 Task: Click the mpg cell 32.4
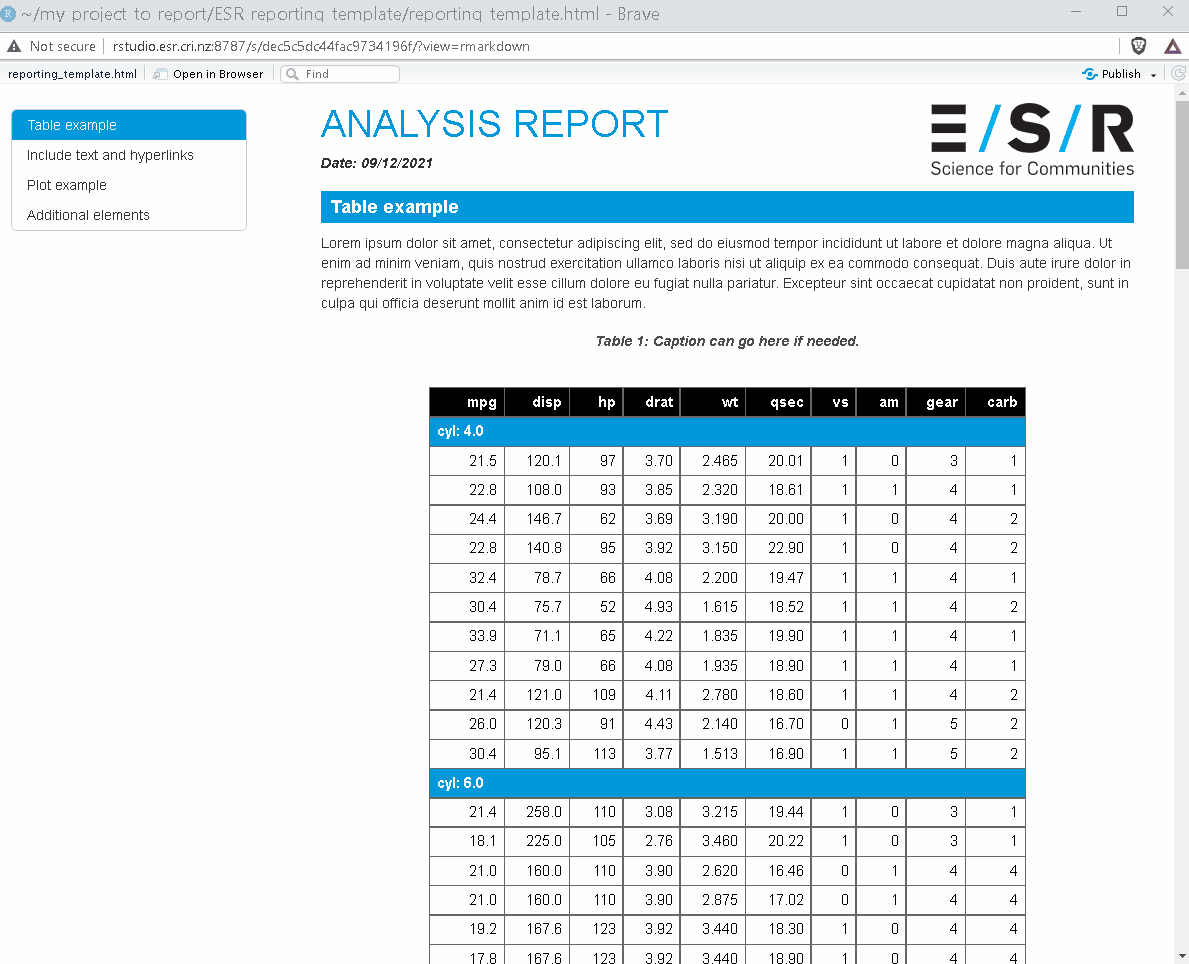pos(466,578)
